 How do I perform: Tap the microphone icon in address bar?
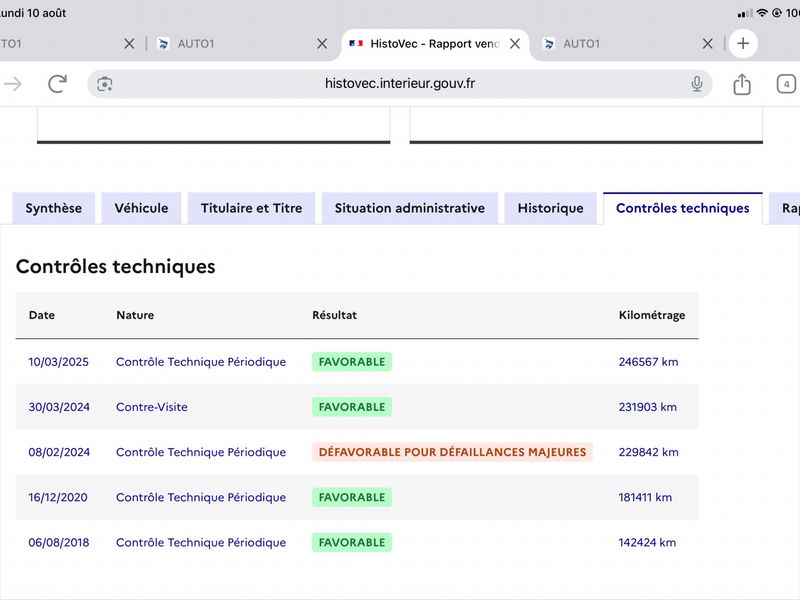coord(696,84)
